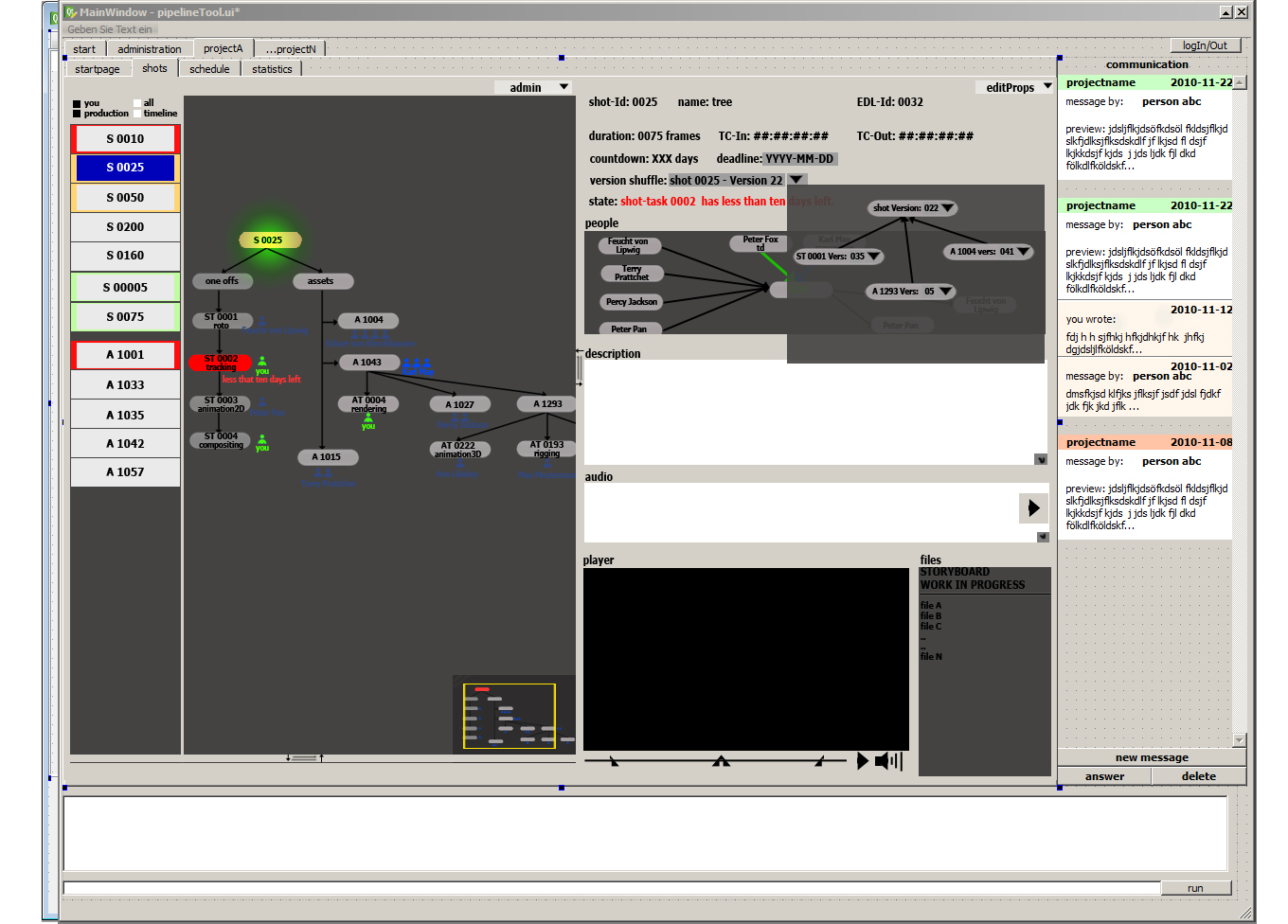Open the A 1004 asset node in graph
The image size is (1288, 924).
click(x=369, y=320)
